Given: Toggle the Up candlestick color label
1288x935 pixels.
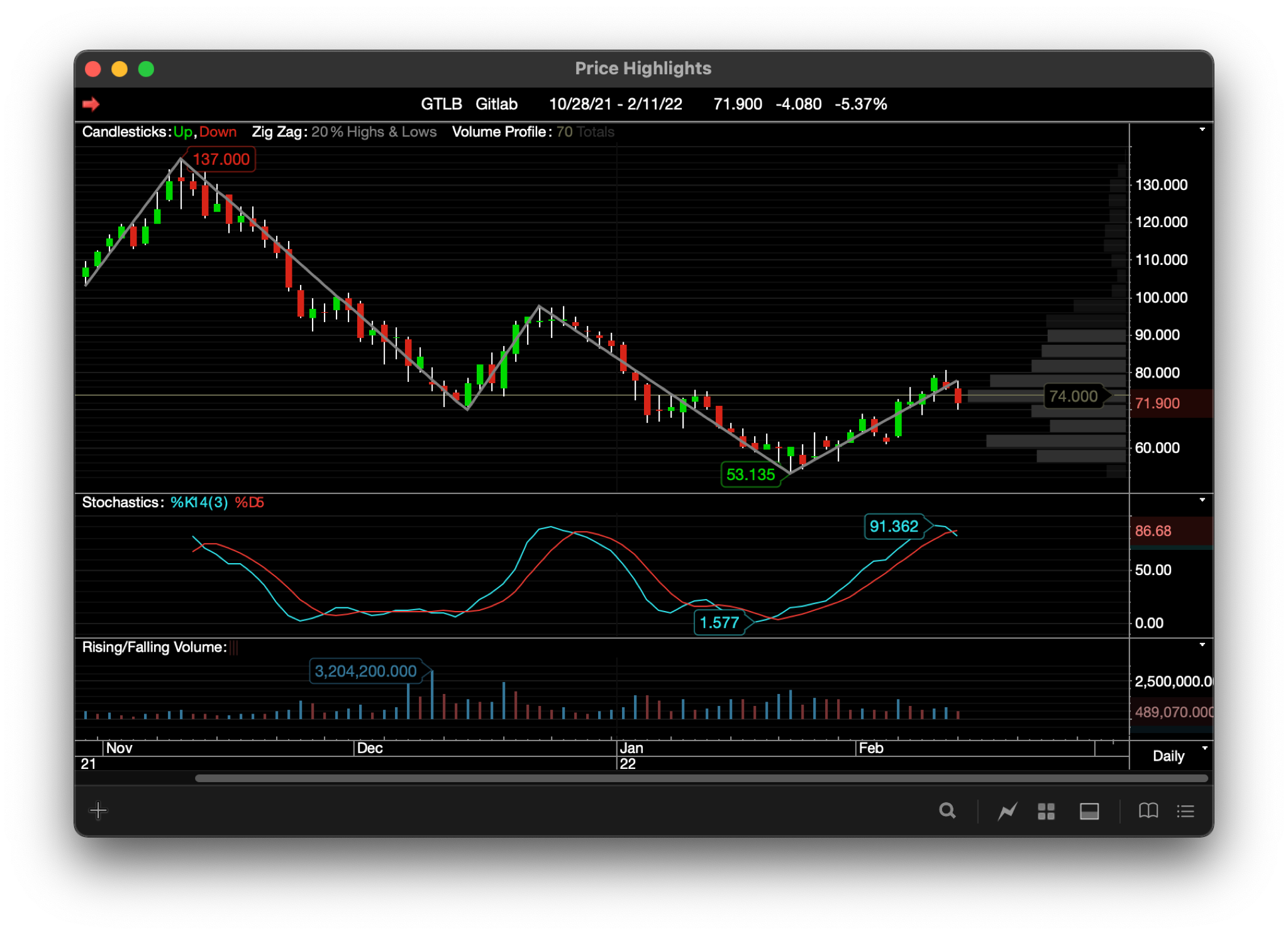Looking at the screenshot, I should (182, 132).
